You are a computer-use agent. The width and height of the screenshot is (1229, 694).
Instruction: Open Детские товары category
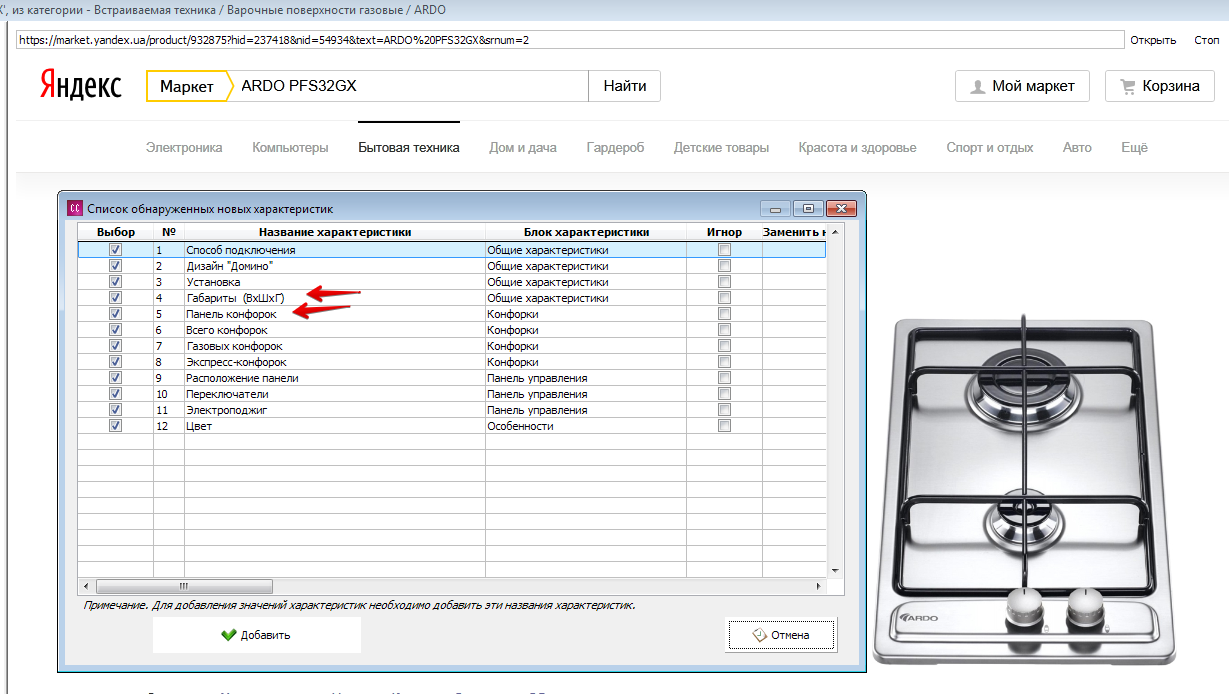tap(721, 147)
